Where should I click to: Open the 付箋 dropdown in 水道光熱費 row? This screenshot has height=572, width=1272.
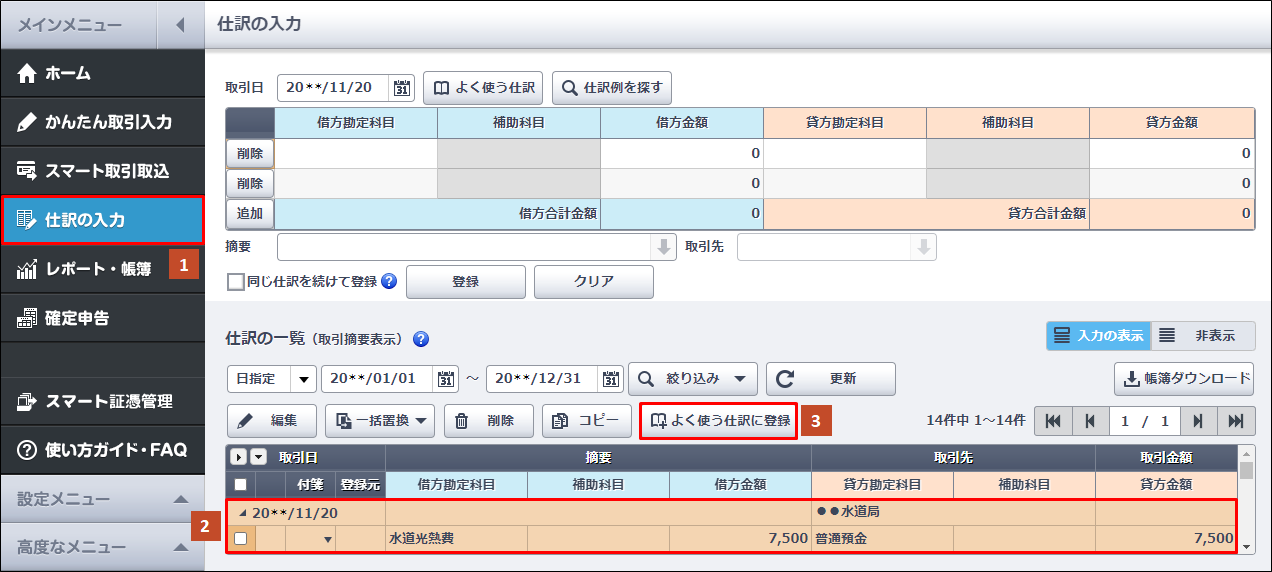(326, 539)
